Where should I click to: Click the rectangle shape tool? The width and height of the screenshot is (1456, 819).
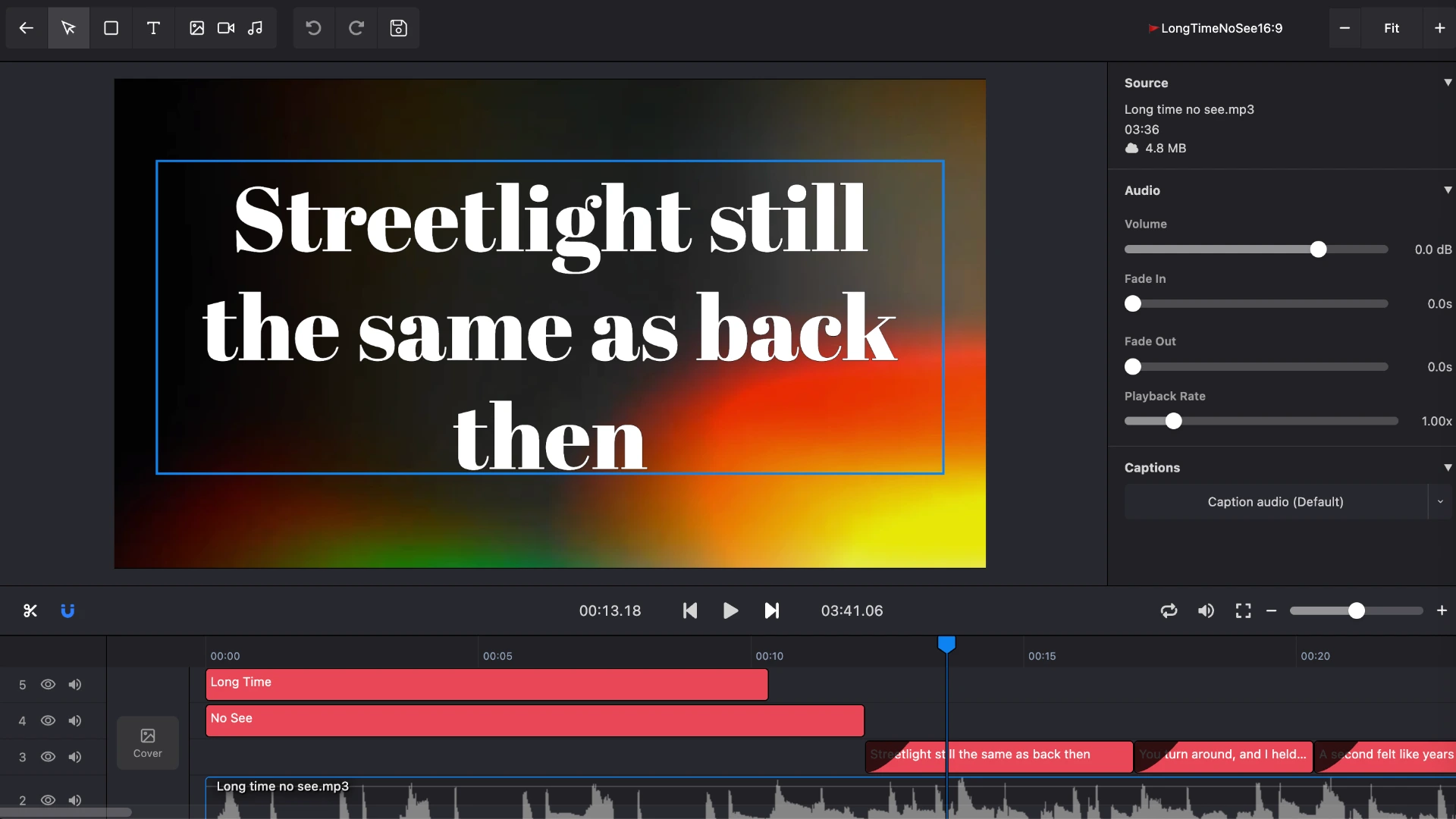point(111,28)
